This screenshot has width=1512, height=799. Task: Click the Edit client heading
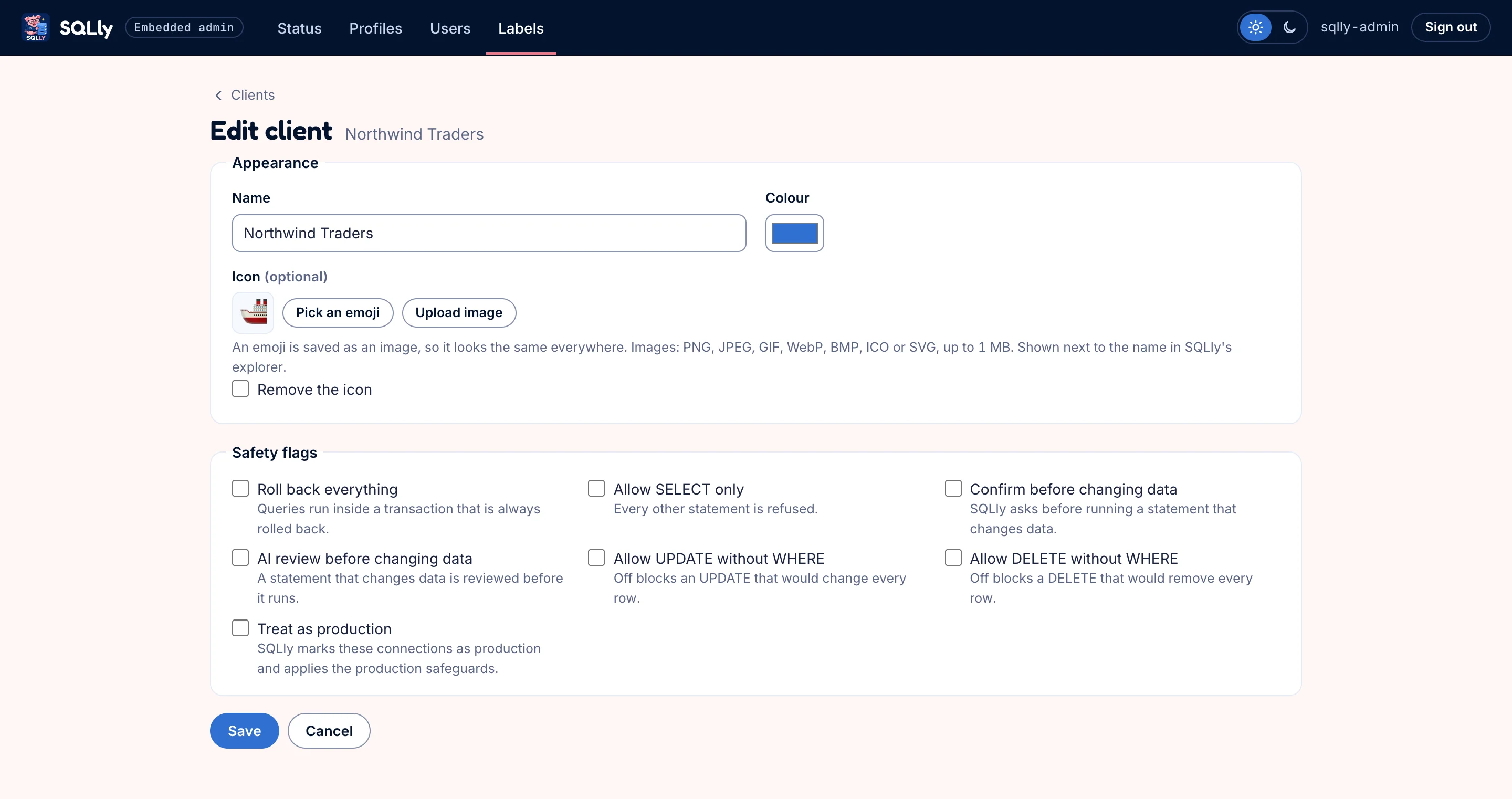pos(271,130)
